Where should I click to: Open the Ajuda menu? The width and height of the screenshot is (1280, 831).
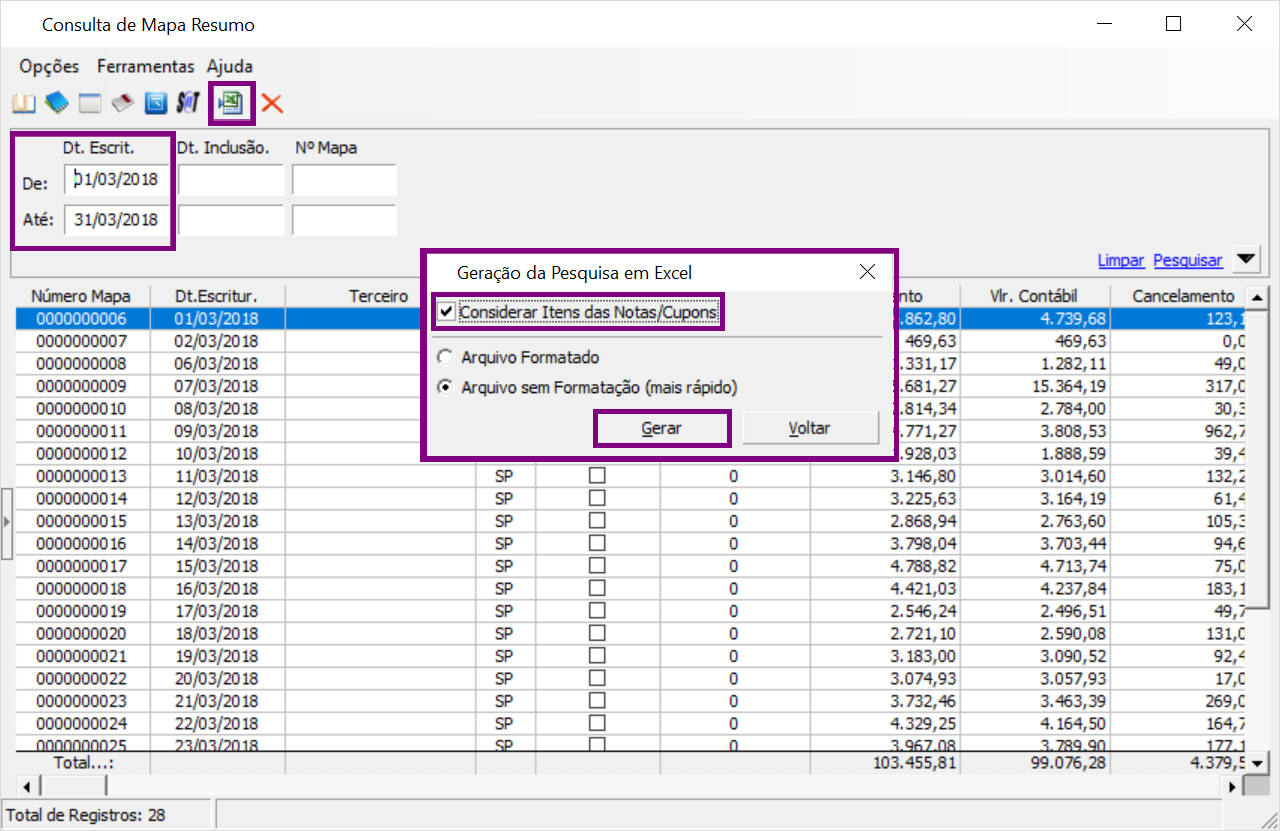point(230,67)
